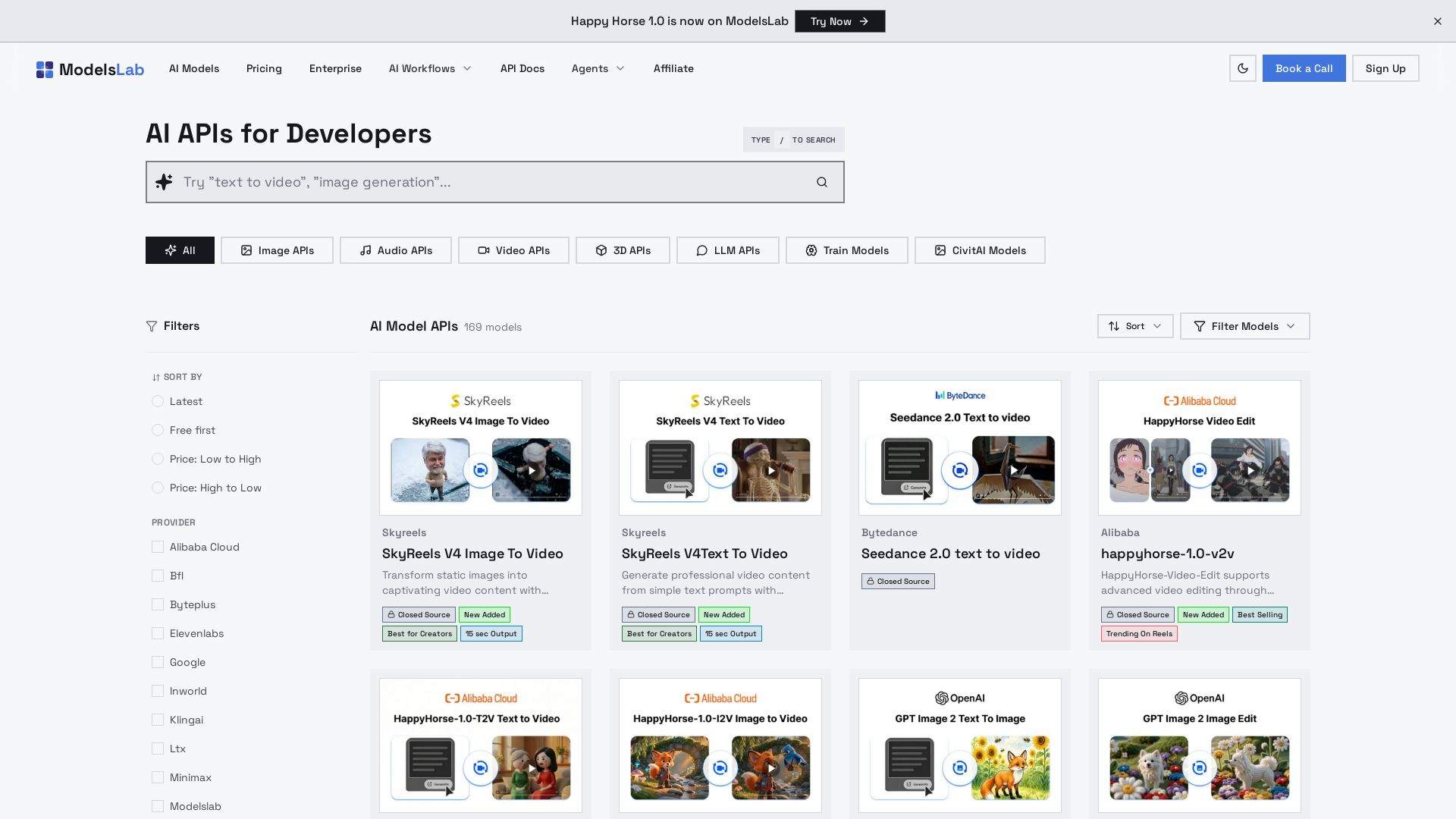Click Alibaba Cloud logo on HappyHorse-1.0-T2V card
Viewport: 1456px width, 819px height.
point(481,698)
